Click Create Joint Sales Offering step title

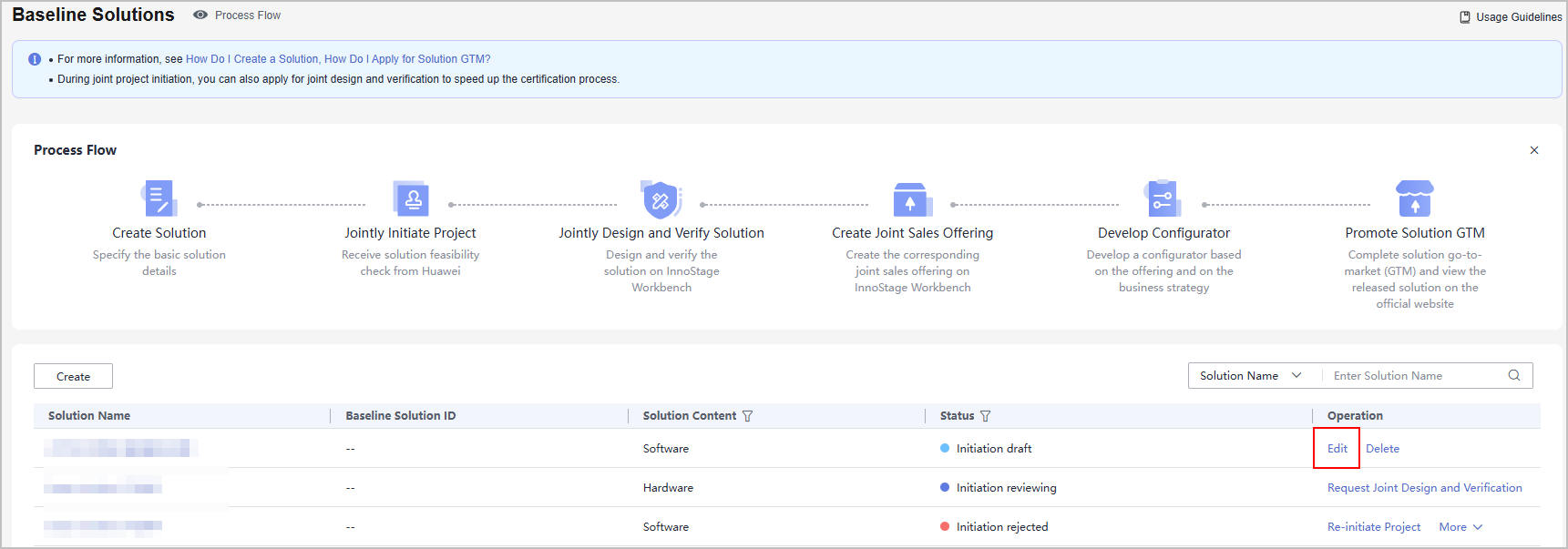tap(912, 233)
